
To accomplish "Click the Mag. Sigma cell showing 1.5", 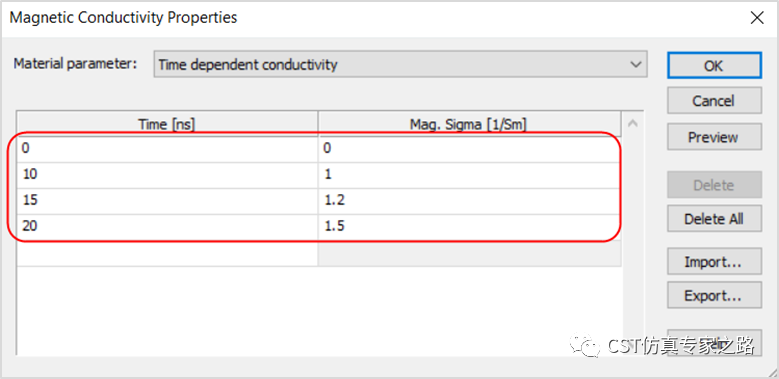I will [x=469, y=227].
